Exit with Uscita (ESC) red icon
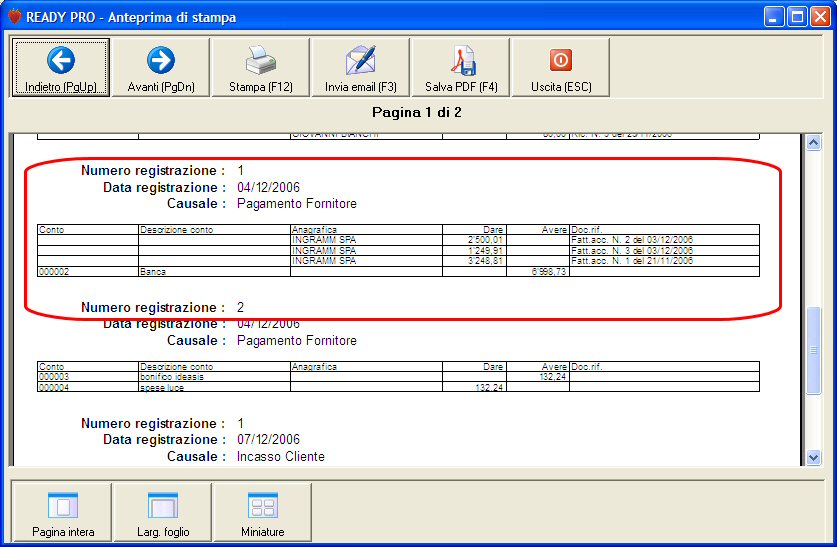The height and width of the screenshot is (547, 837). [x=560, y=67]
